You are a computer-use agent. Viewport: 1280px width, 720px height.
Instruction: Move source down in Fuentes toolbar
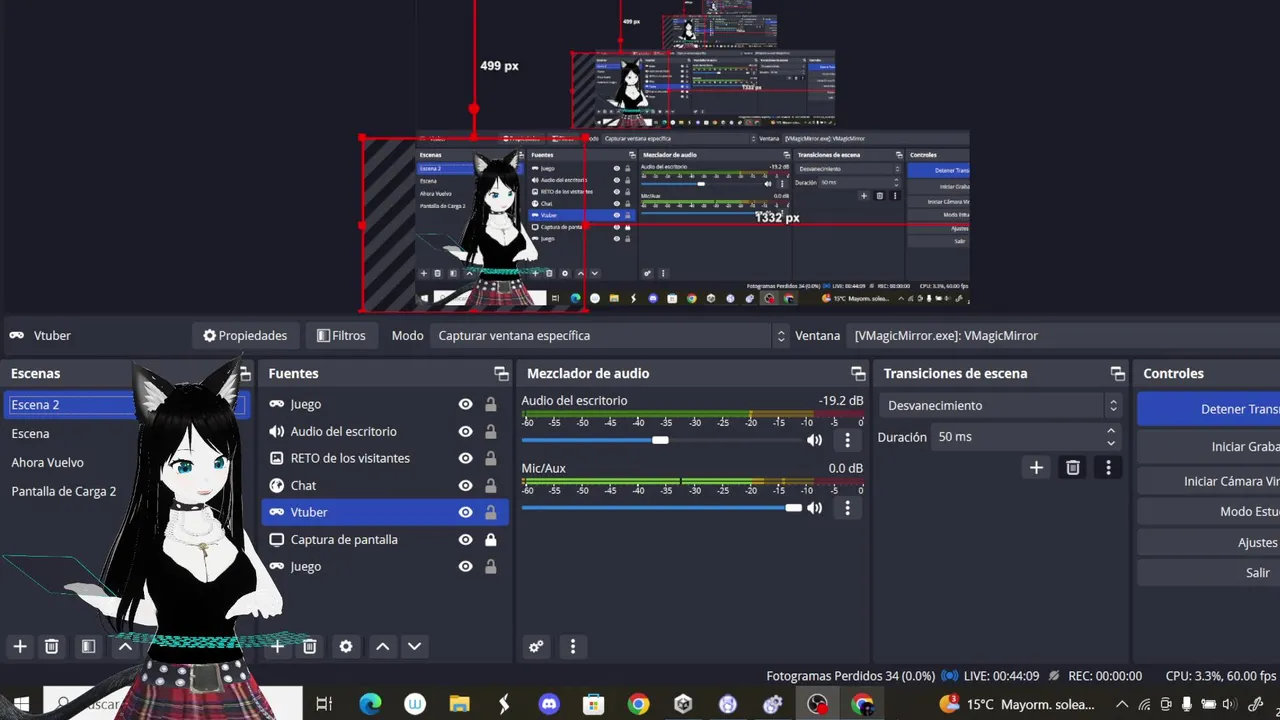(x=415, y=646)
